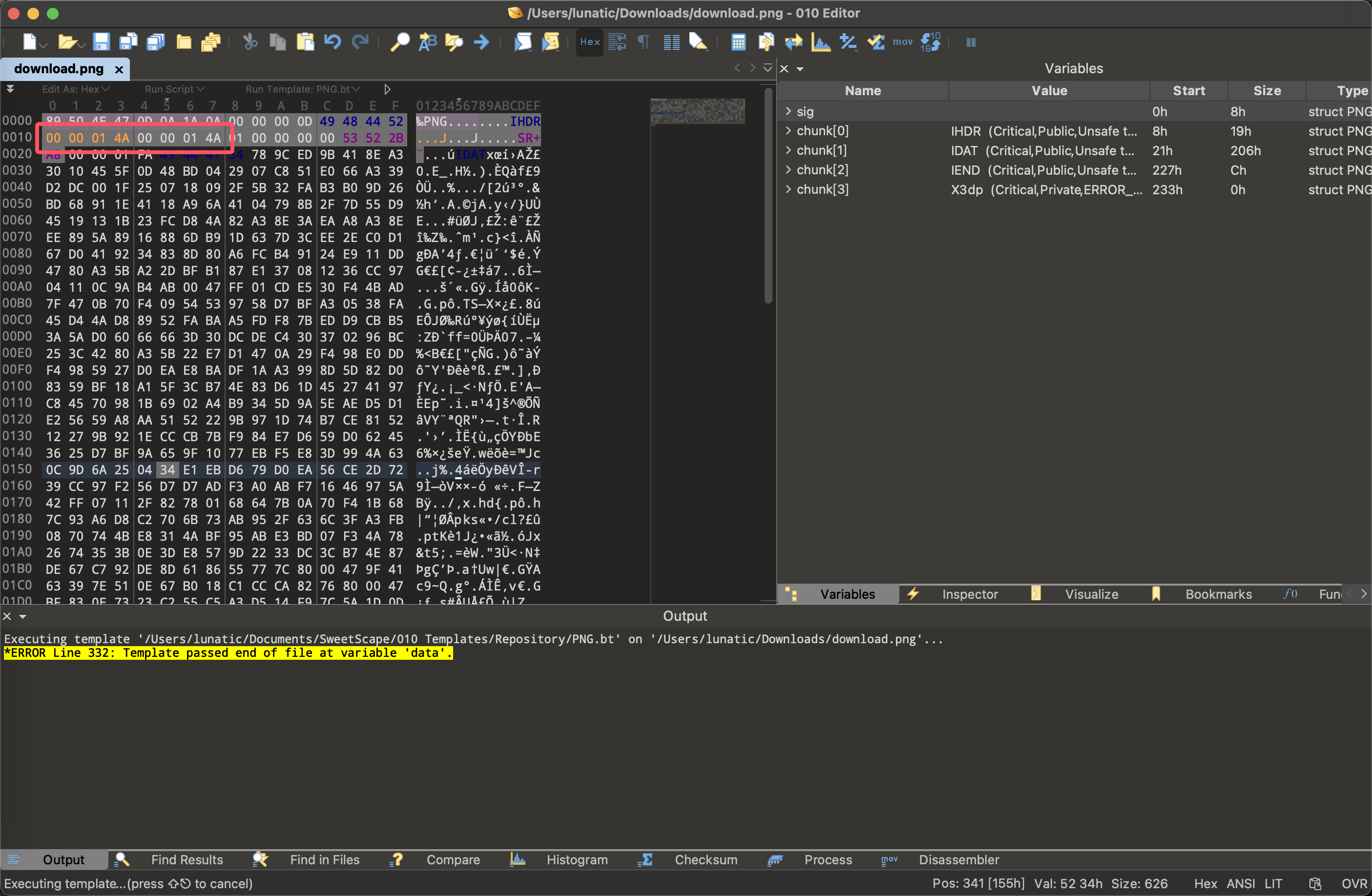Click the Copy icon in the toolbar
This screenshot has width=1372, height=896.
(278, 41)
